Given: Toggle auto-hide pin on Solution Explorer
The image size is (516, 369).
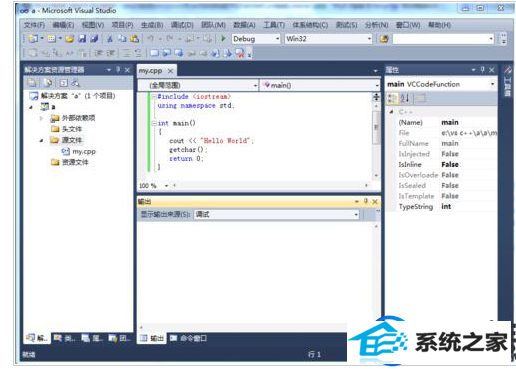Looking at the screenshot, I should [x=118, y=70].
